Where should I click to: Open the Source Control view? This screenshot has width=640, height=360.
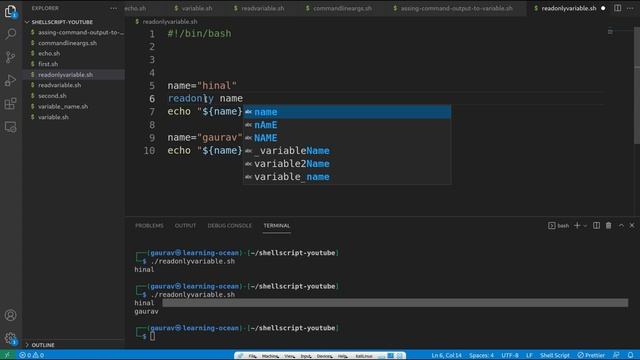[11, 57]
